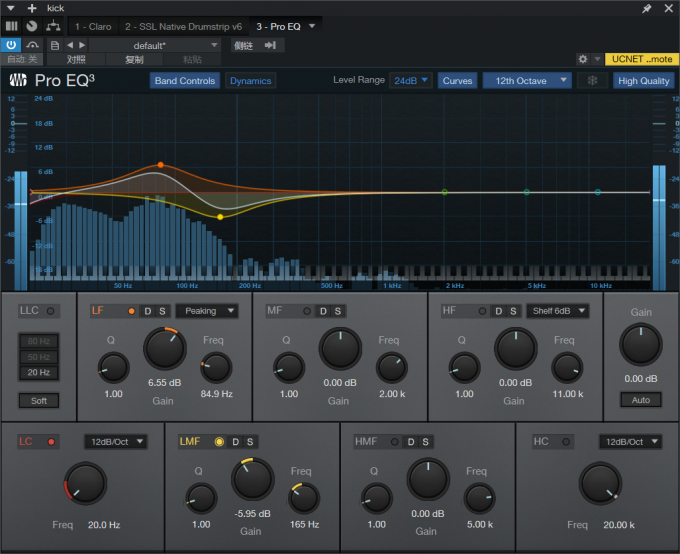
Task: Toggle the Auto gain button
Action: (x=641, y=400)
